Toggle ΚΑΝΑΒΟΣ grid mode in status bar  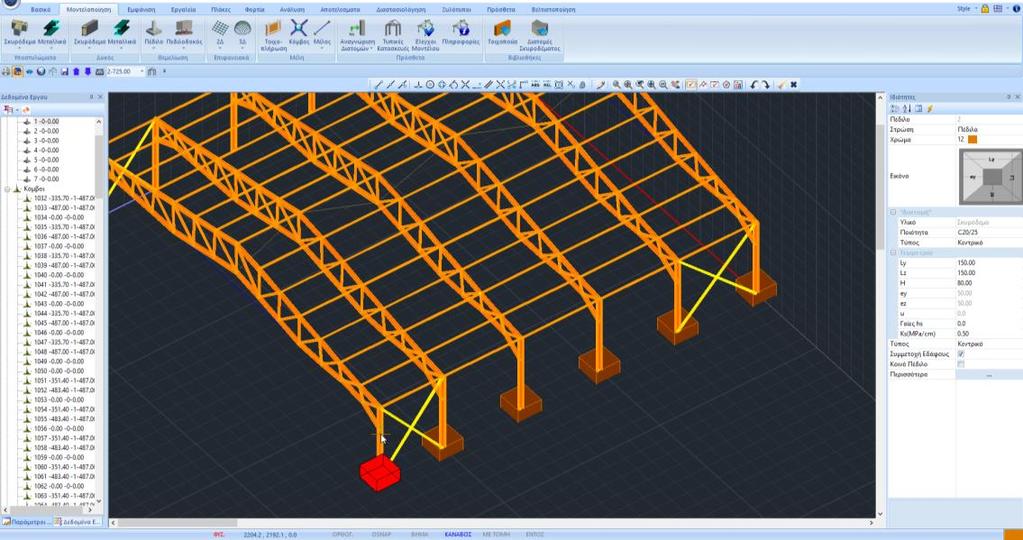tap(458, 534)
